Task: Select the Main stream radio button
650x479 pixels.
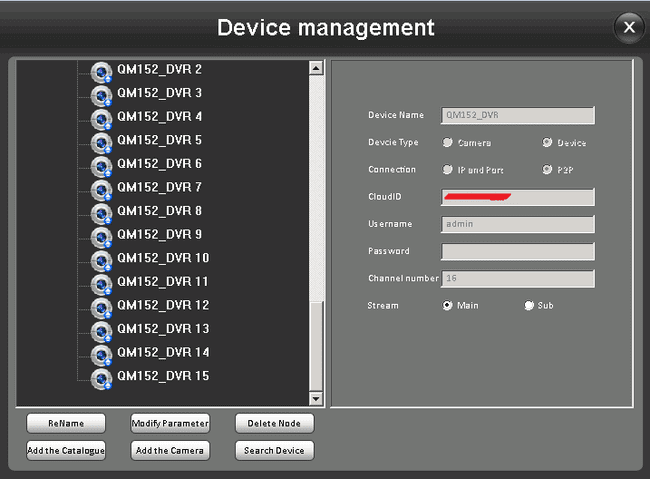Action: point(447,306)
